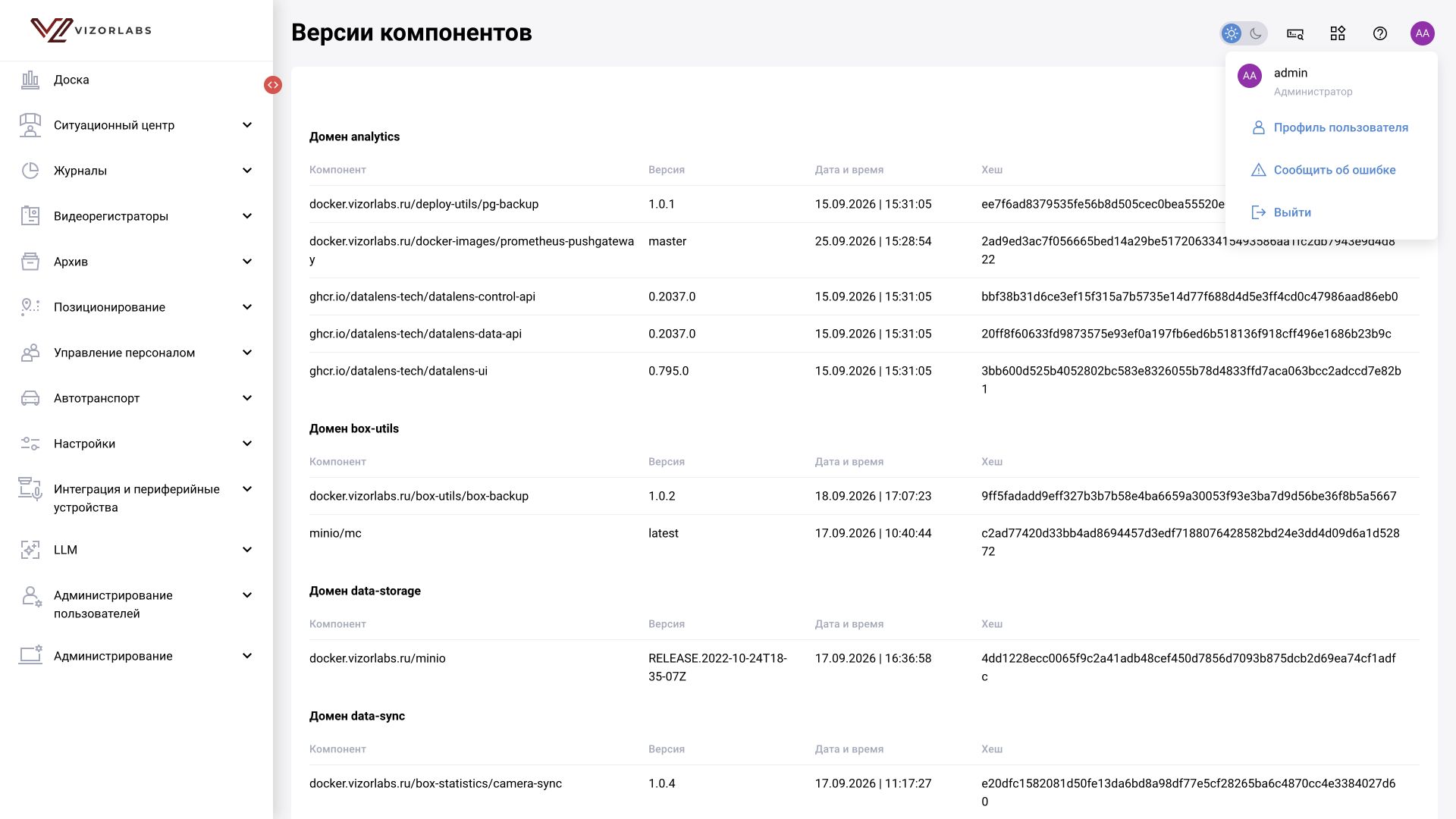Viewport: 1456px width, 819px height.
Task: Click minio/mc component cell
Action: 335,533
